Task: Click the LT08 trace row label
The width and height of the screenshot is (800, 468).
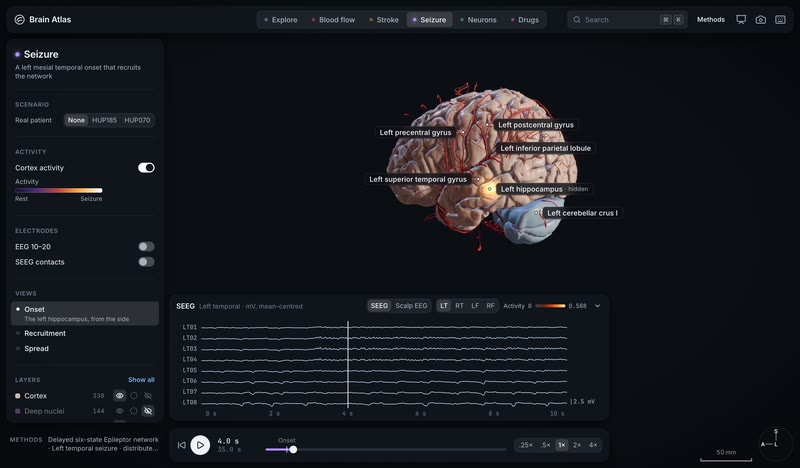Action: pos(190,402)
